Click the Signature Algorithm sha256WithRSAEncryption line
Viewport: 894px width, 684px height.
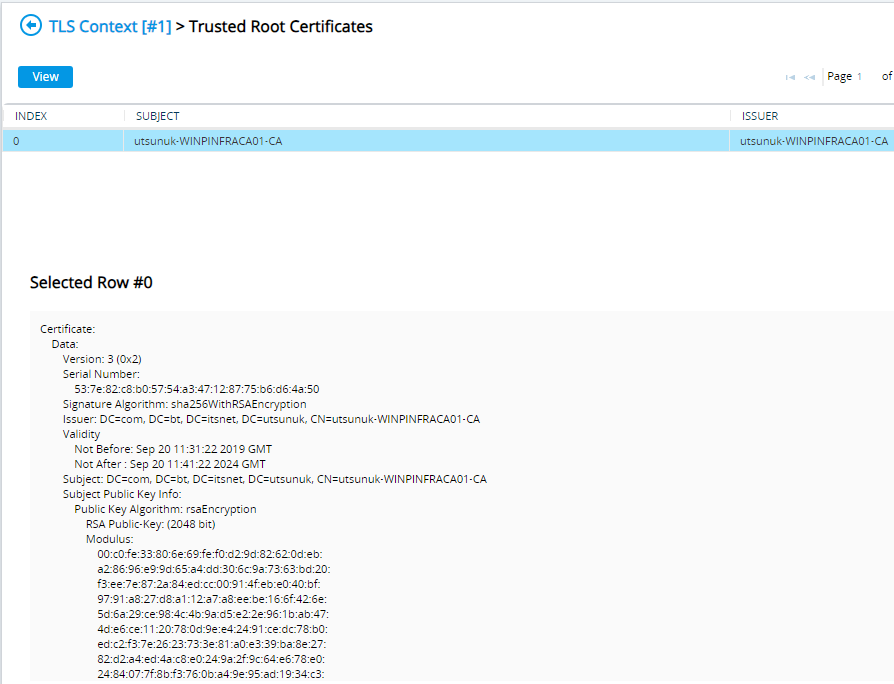tap(185, 404)
